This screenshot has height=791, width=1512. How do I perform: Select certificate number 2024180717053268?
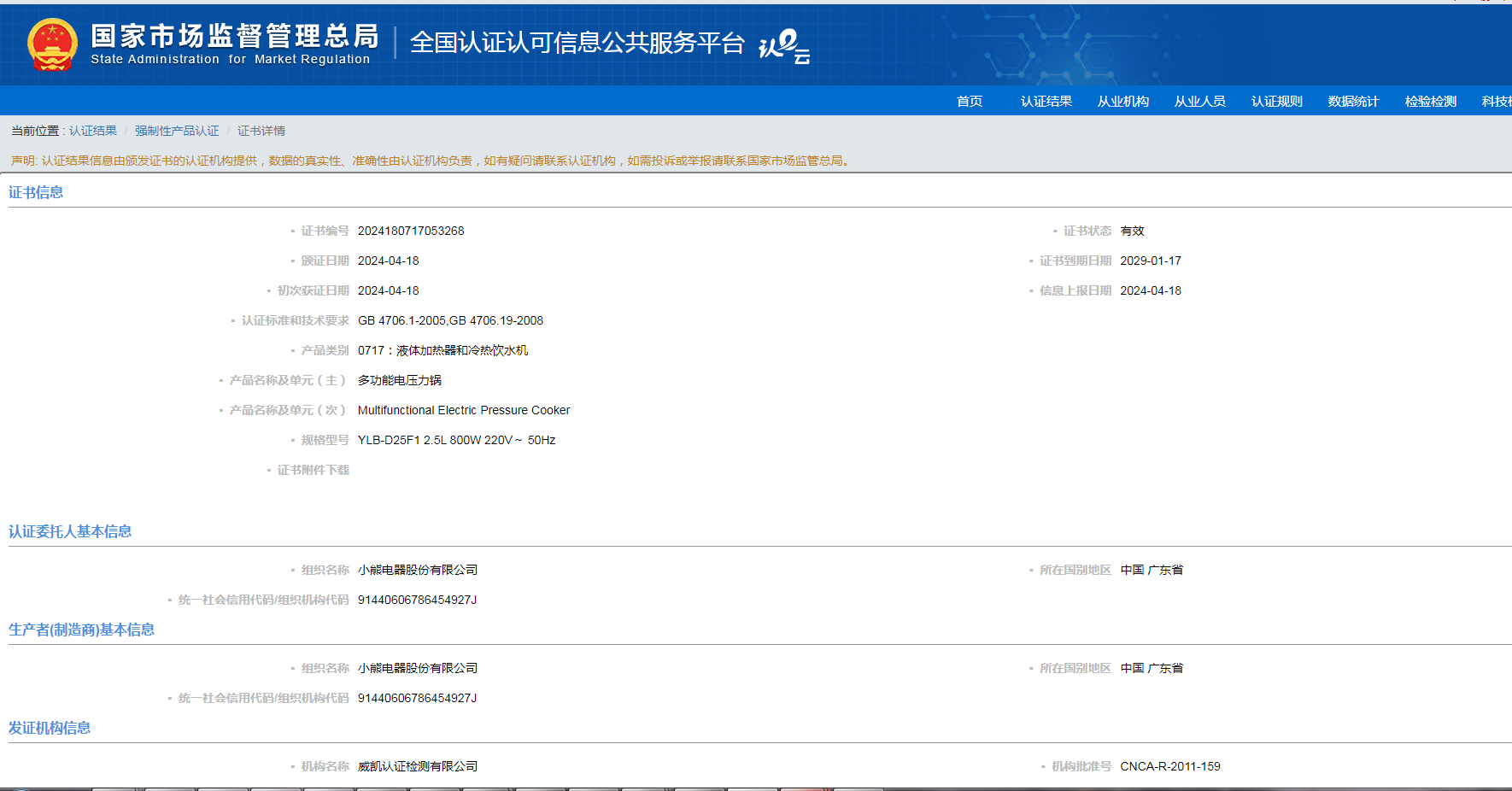pyautogui.click(x=411, y=231)
